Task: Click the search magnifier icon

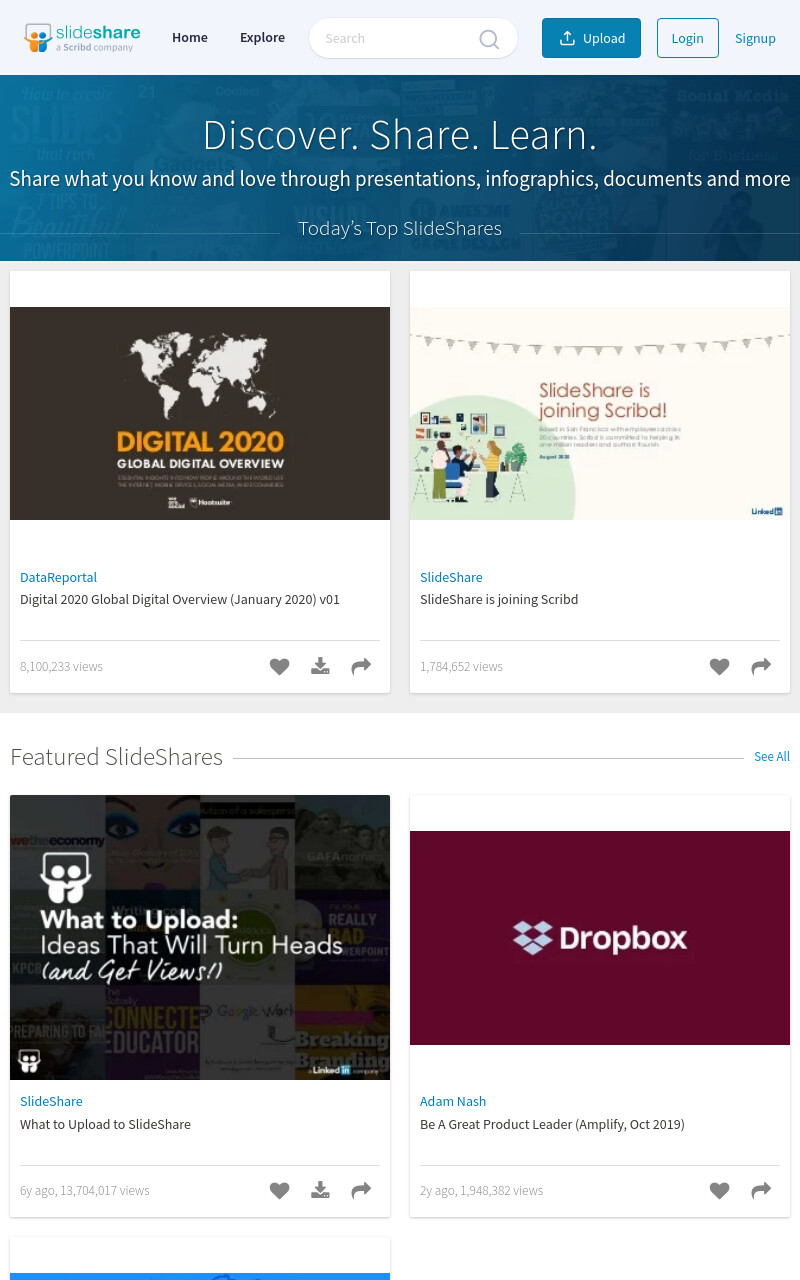Action: click(489, 39)
